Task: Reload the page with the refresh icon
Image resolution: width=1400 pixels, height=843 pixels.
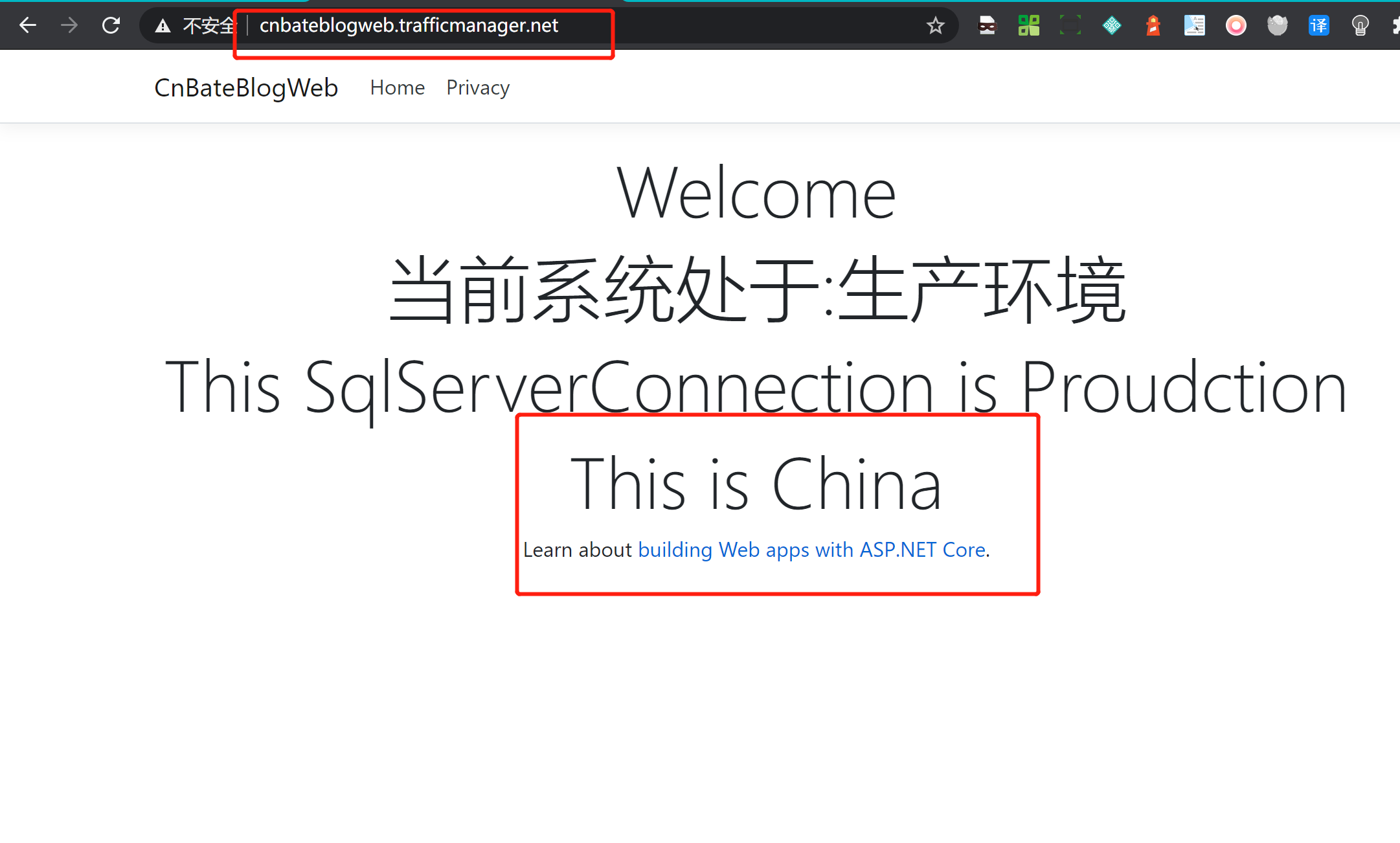Action: (x=111, y=25)
